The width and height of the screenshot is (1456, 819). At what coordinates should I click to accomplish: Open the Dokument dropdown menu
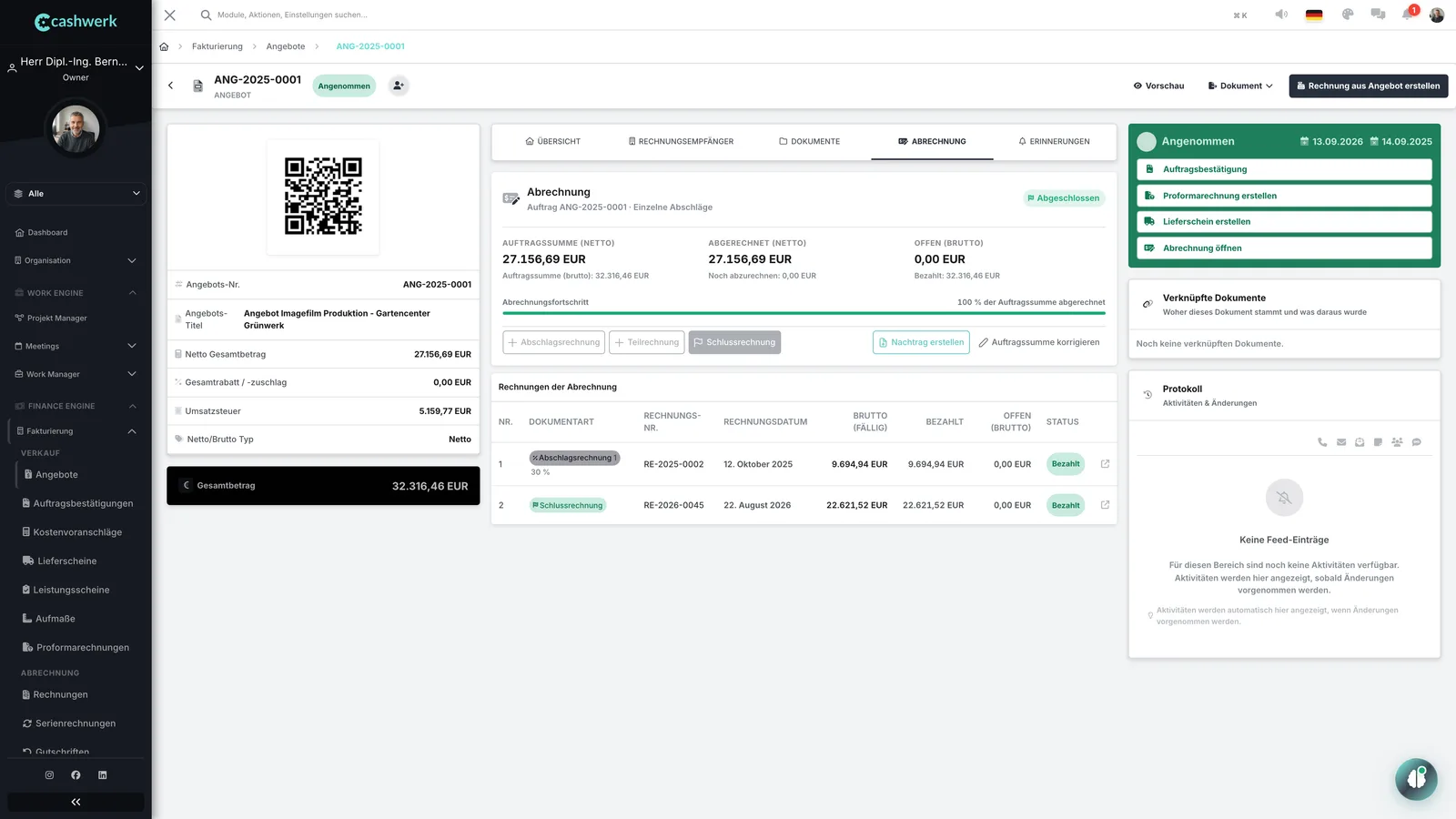[x=1240, y=86]
